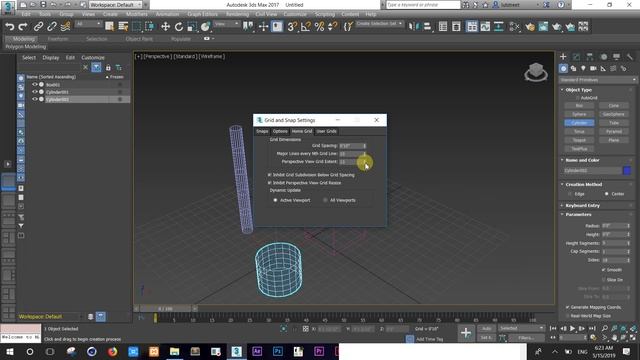
Task: Select the Select and Link tool
Action: (38, 27)
